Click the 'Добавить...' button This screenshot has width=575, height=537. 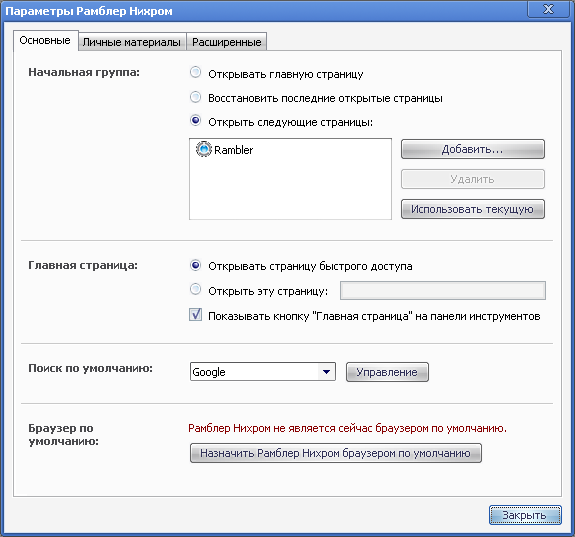coord(473,149)
